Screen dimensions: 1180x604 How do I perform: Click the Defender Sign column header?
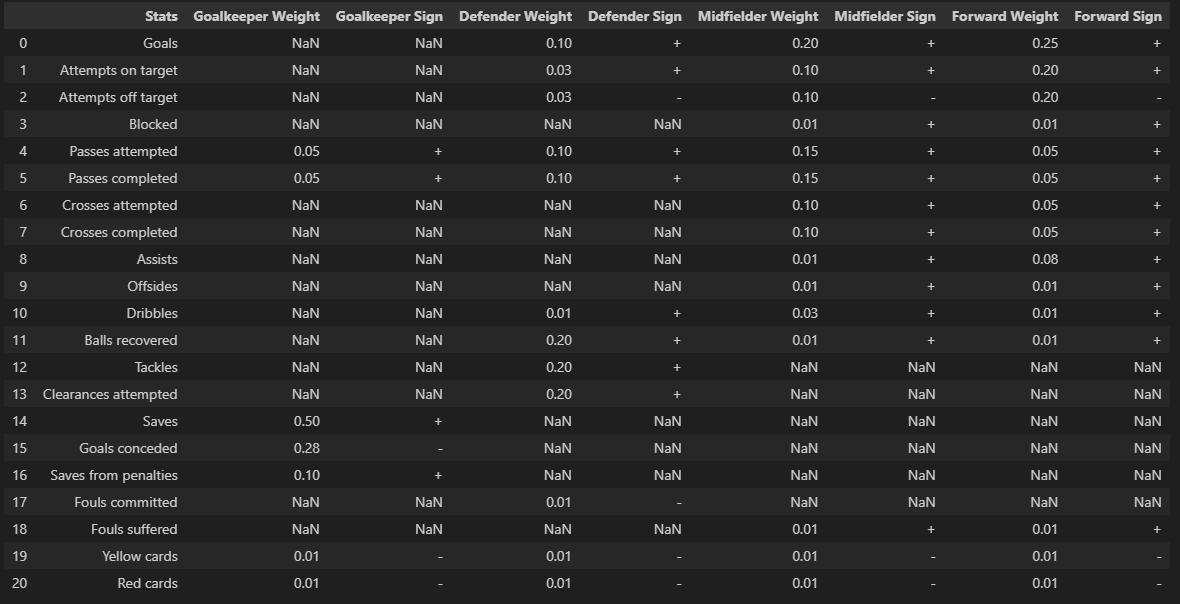[635, 16]
